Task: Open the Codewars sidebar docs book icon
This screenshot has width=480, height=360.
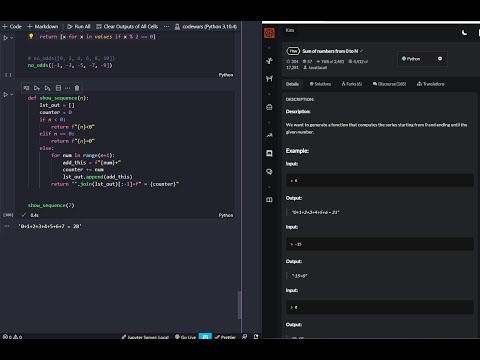Action: click(269, 200)
